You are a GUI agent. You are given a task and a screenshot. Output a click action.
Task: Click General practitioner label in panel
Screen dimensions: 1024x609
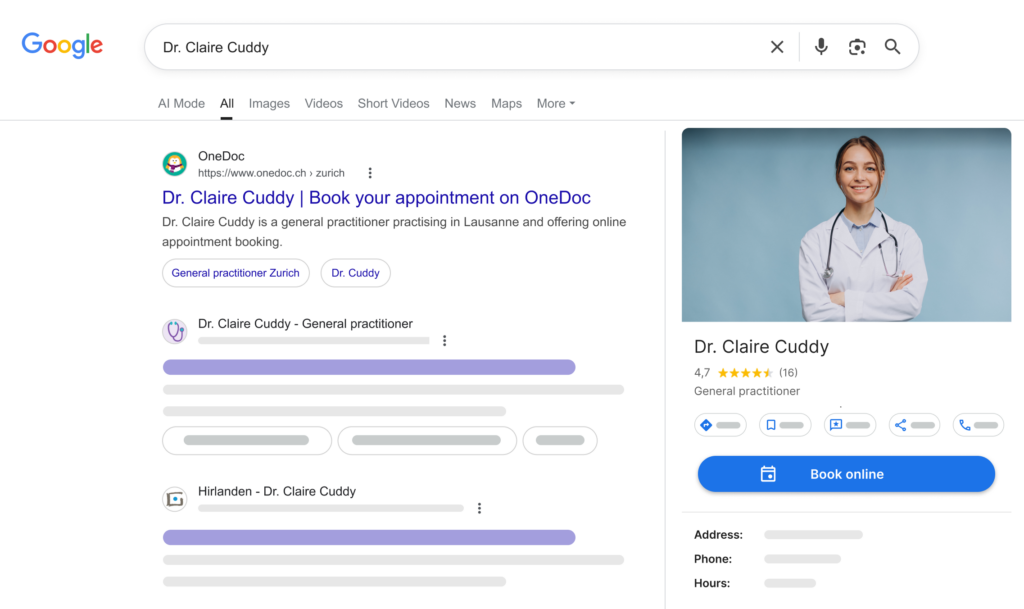pyautogui.click(x=746, y=391)
